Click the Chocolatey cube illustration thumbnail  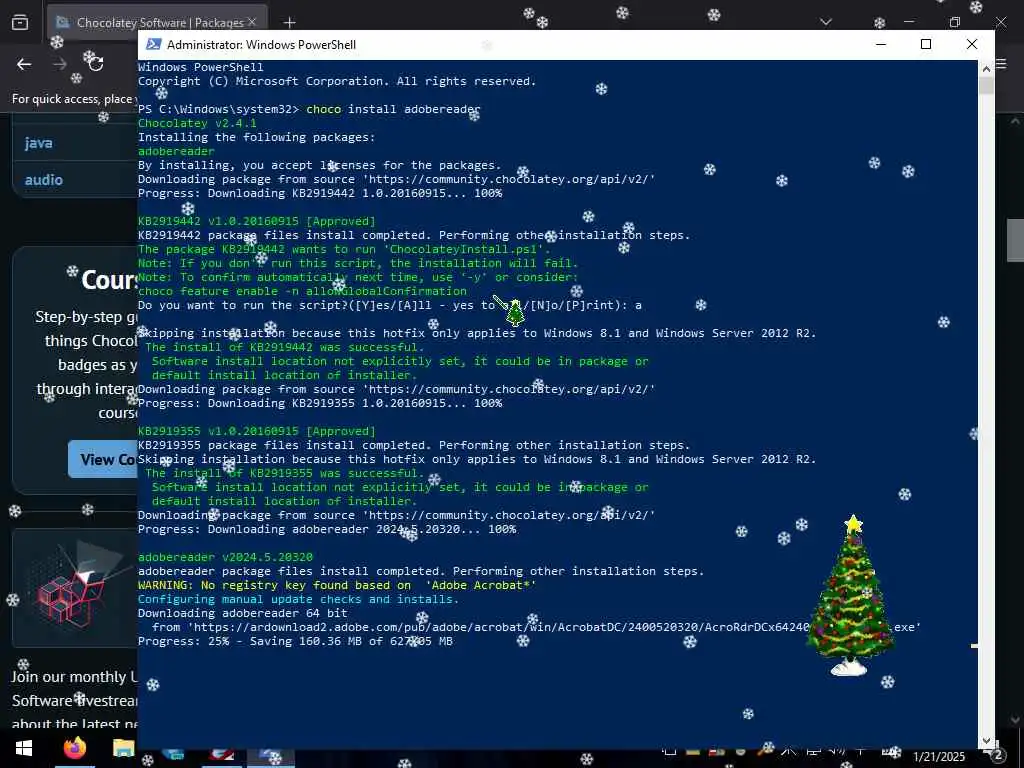tap(75, 587)
